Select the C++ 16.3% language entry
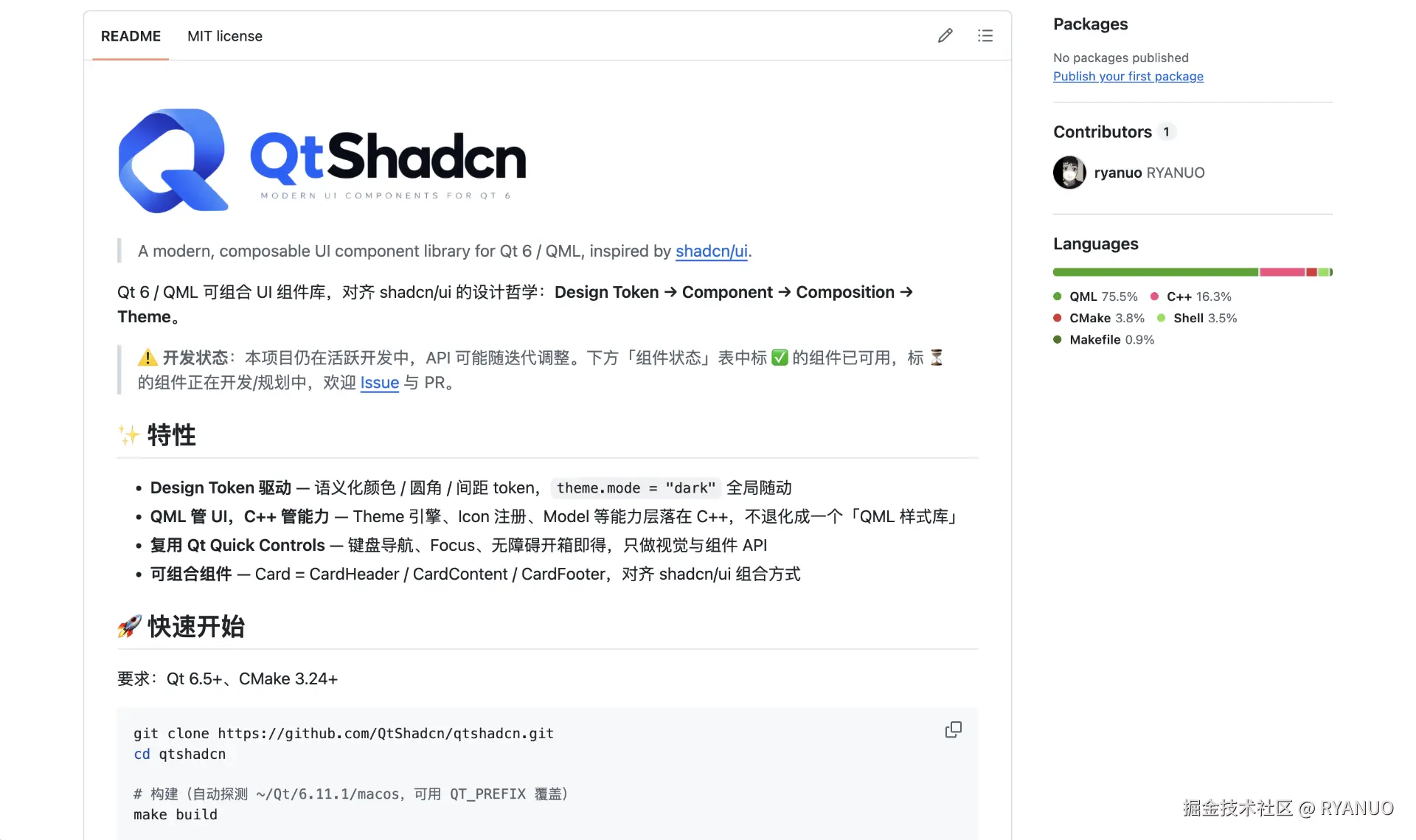The image size is (1416, 840). pos(1191,296)
